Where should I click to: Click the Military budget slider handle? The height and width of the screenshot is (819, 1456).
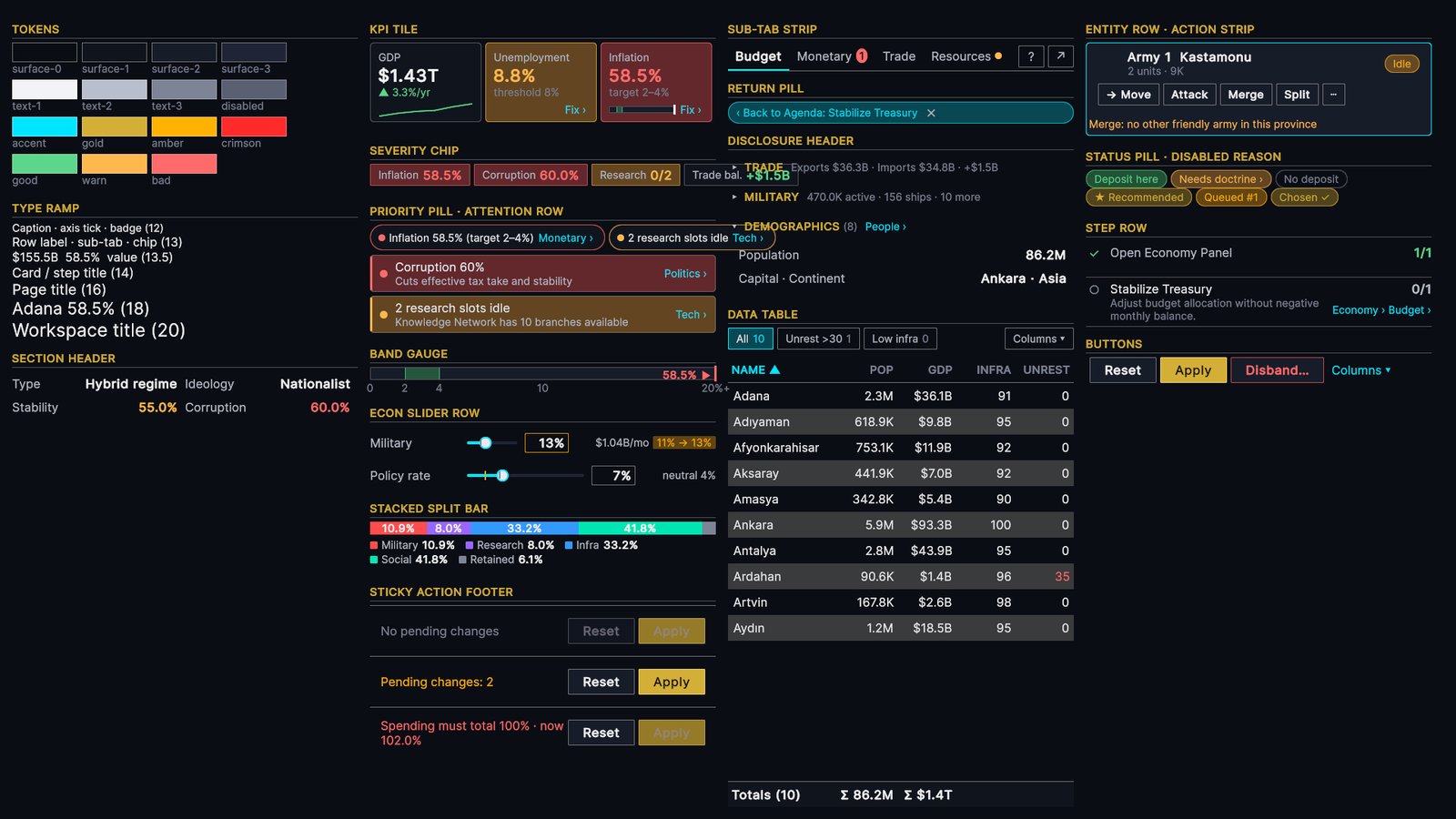[486, 443]
